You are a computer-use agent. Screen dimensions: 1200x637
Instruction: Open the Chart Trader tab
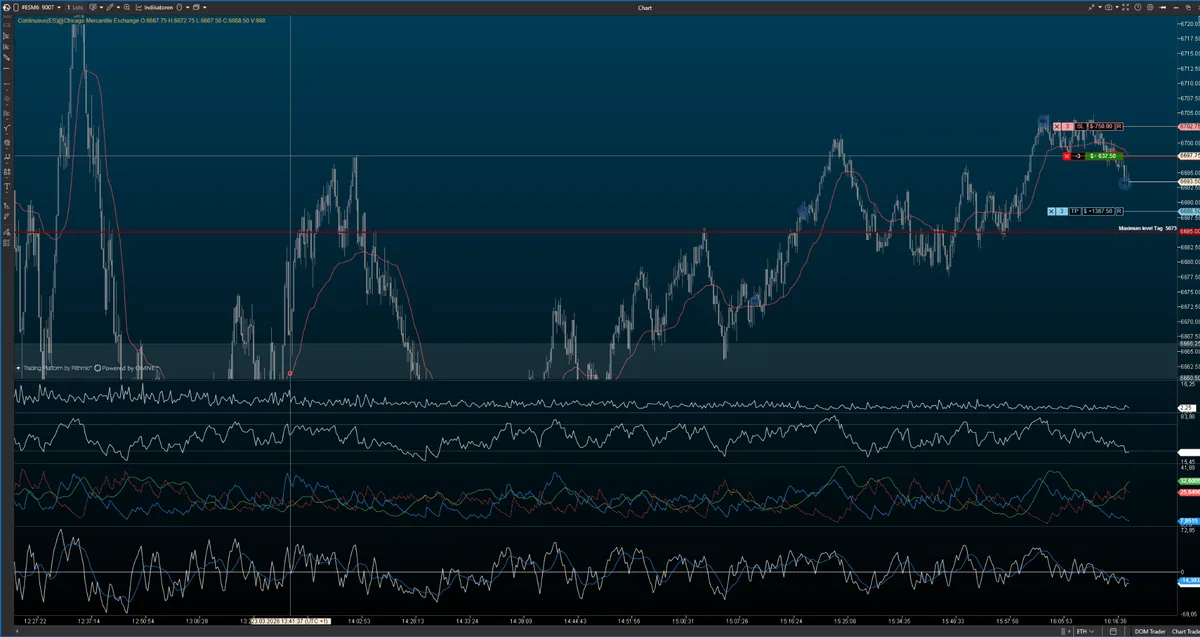tap(1186, 631)
